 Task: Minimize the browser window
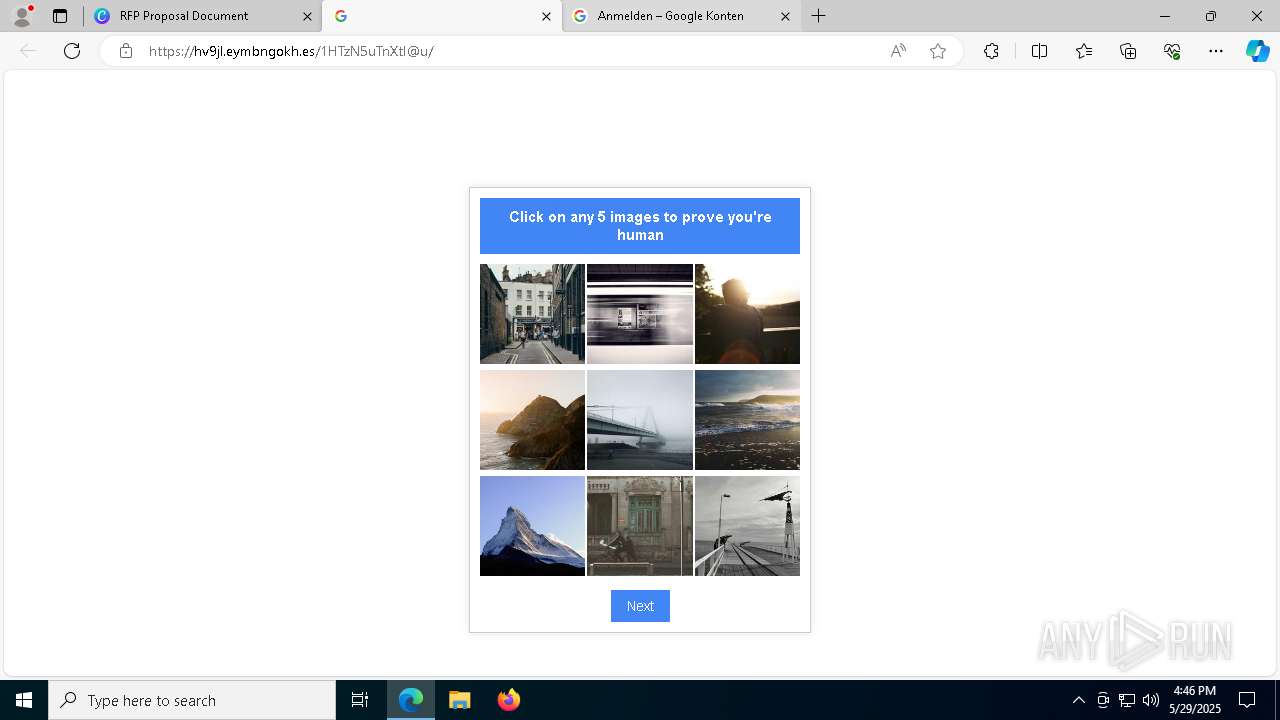click(x=1164, y=16)
